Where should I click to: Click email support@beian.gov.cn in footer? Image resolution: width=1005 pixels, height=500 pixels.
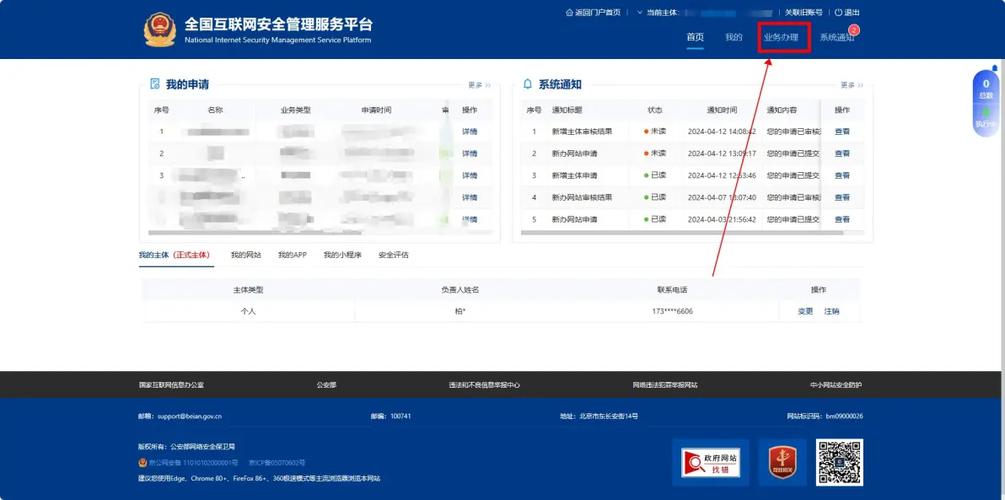188,416
